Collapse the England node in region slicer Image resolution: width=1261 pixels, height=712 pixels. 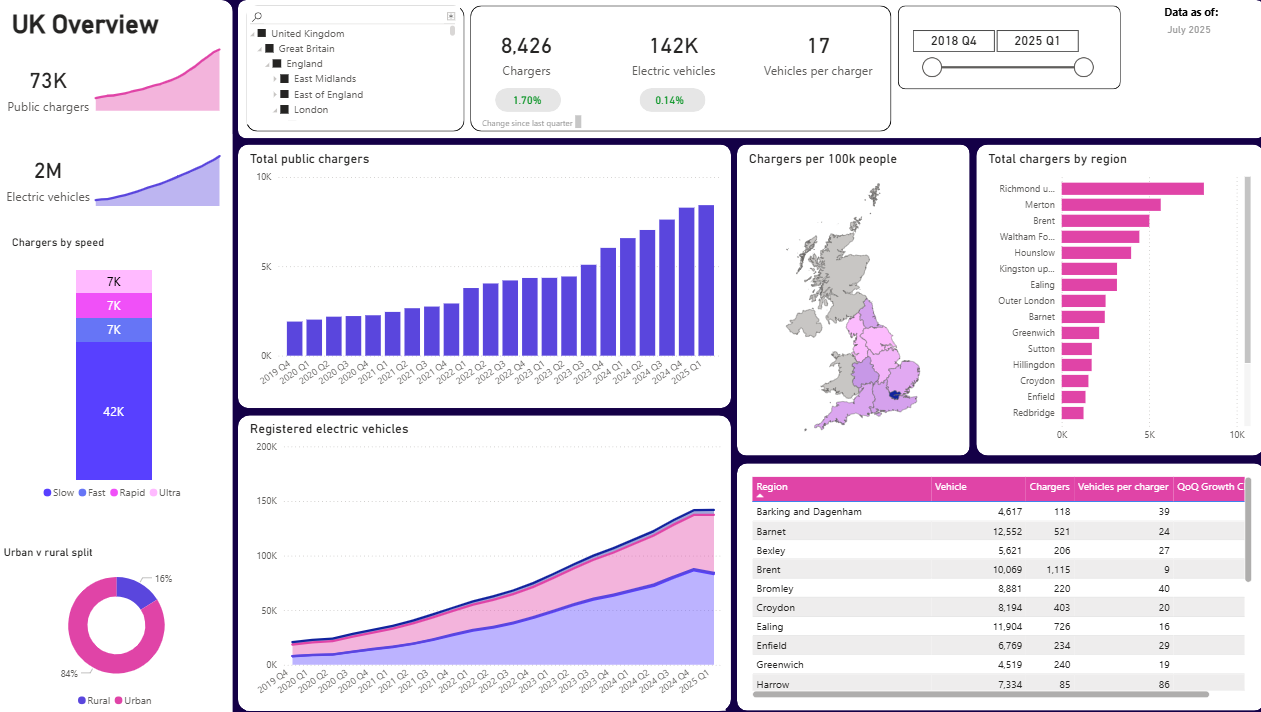(x=267, y=64)
